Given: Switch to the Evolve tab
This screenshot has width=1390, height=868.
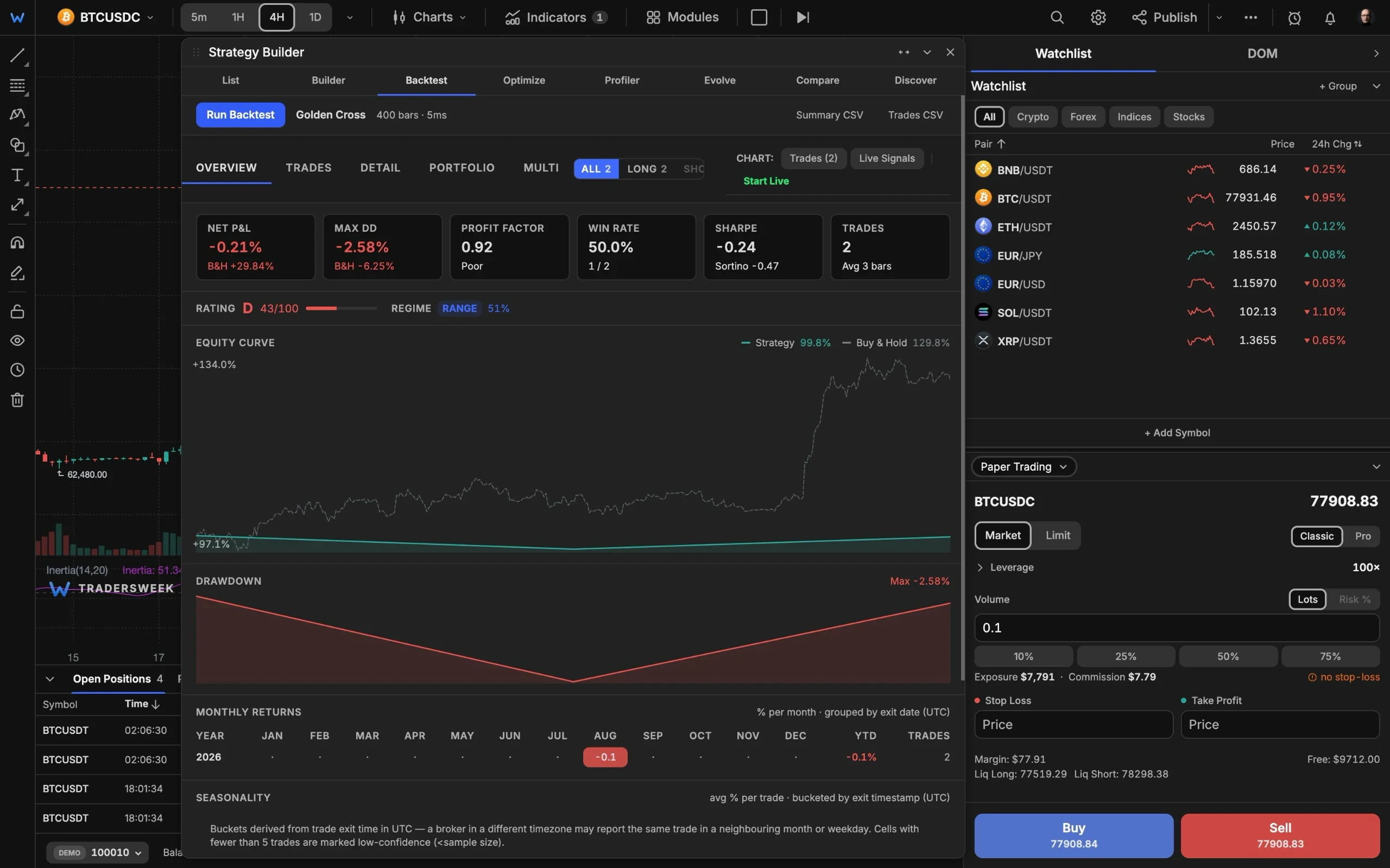Looking at the screenshot, I should tap(719, 80).
